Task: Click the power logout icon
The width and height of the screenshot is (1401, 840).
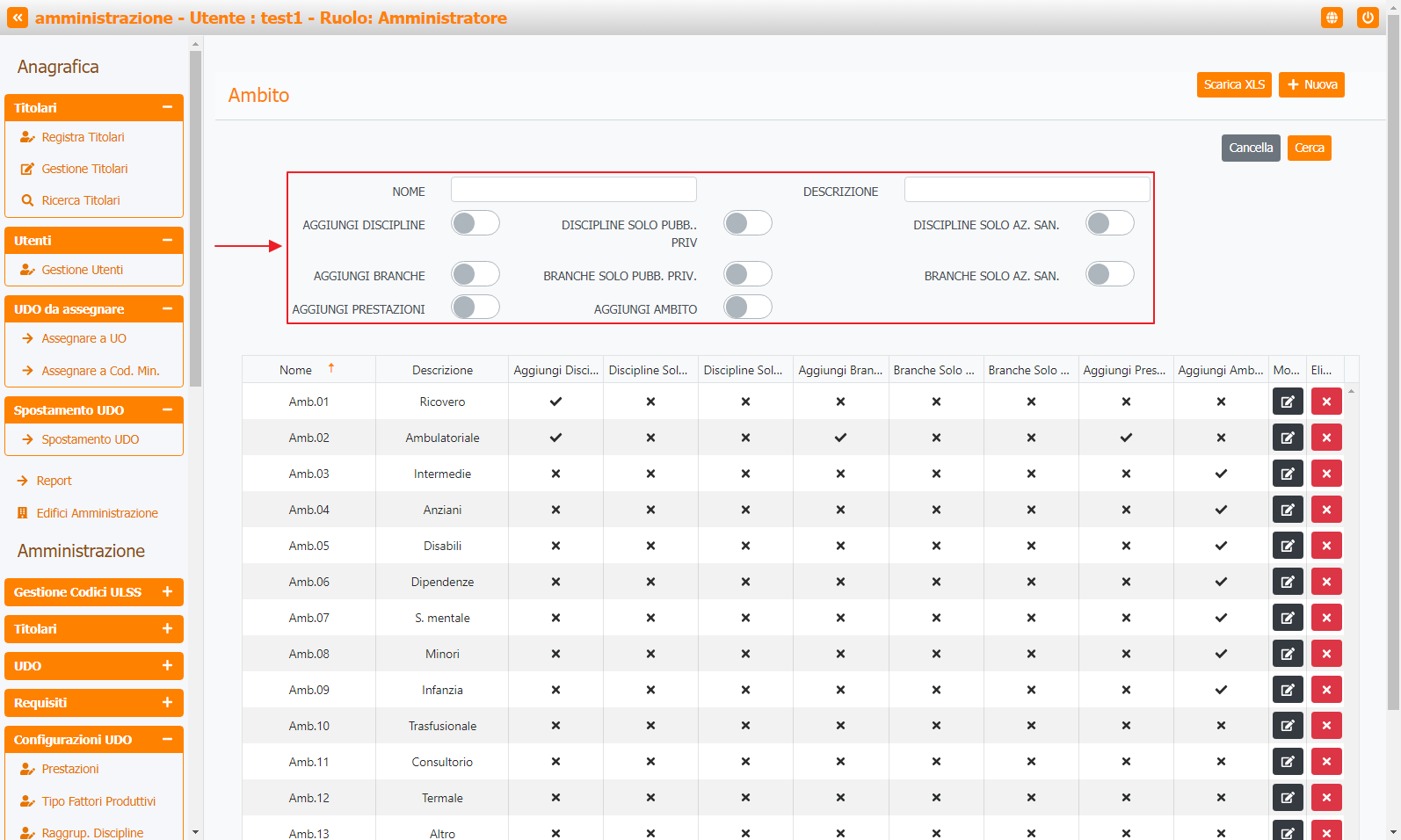Action: click(1367, 18)
